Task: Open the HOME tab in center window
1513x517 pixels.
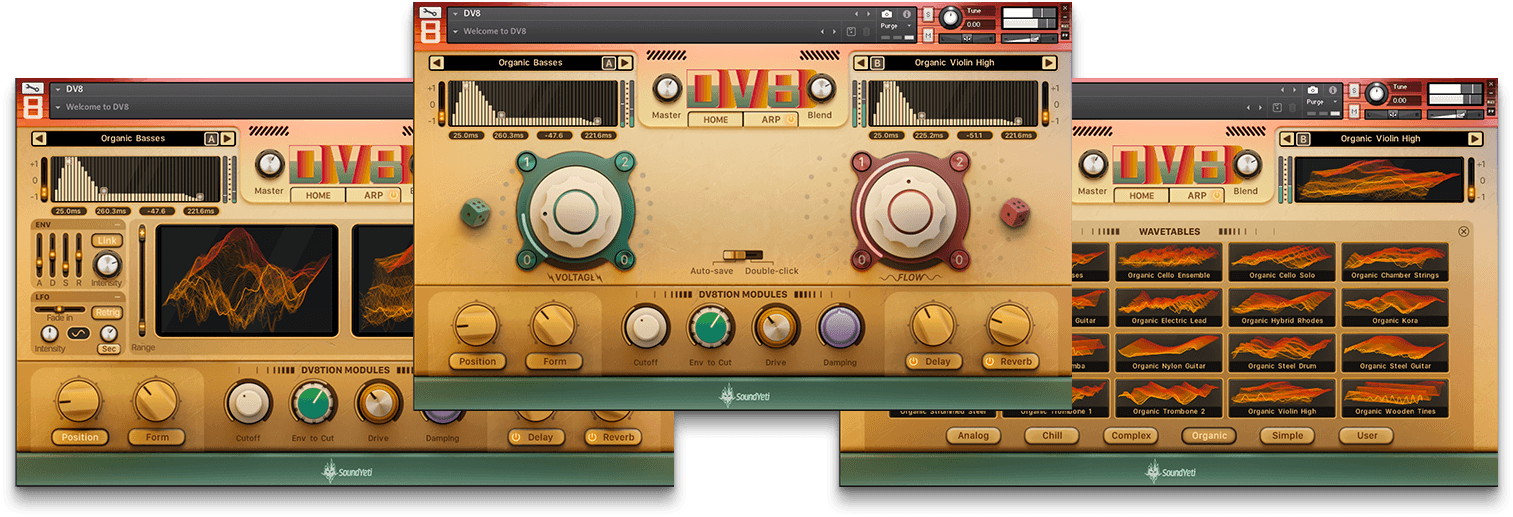Action: tap(715, 120)
